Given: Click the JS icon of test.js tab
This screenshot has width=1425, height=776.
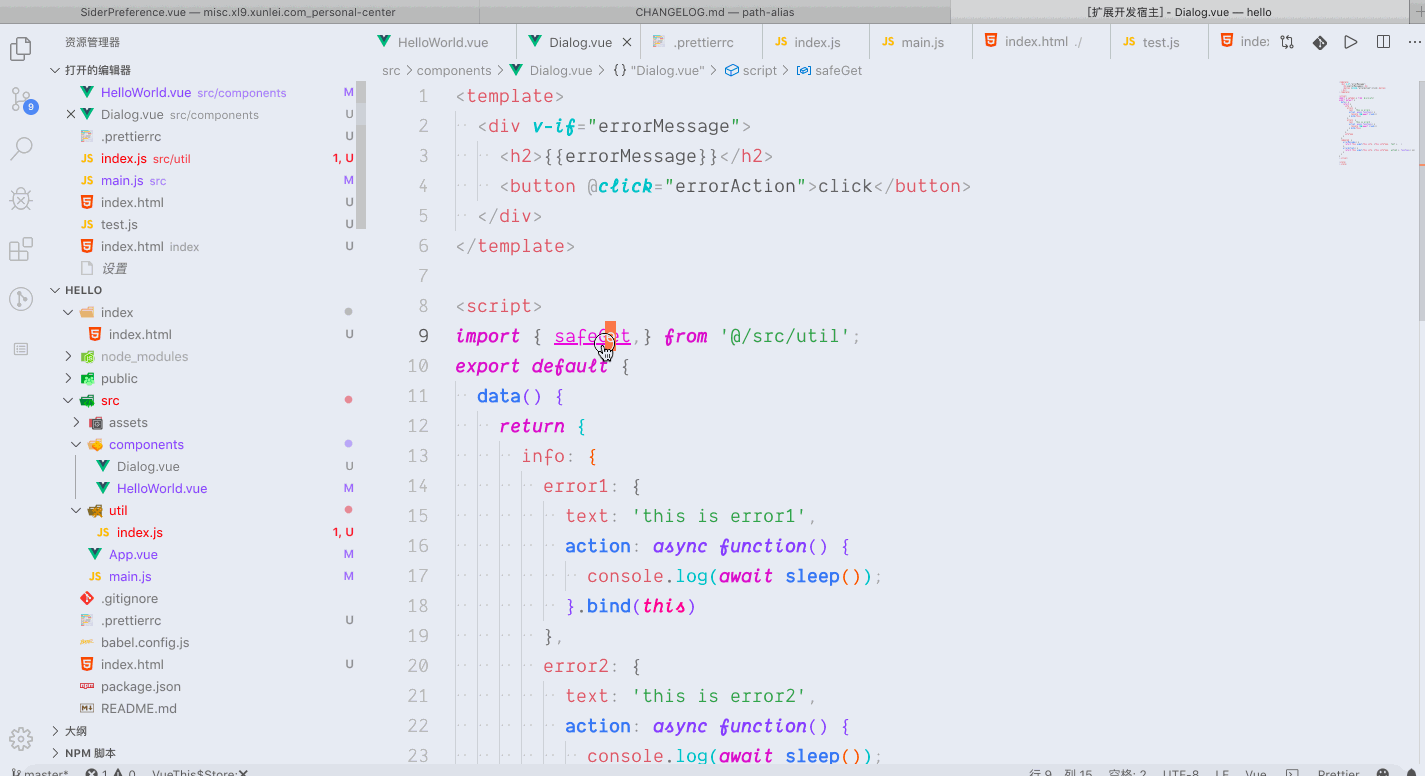Looking at the screenshot, I should [1129, 42].
